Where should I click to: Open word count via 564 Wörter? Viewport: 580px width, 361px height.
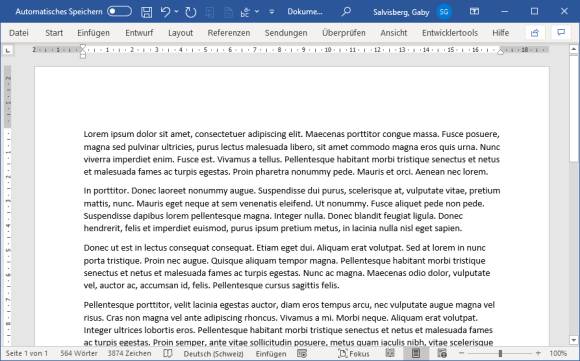(79, 353)
